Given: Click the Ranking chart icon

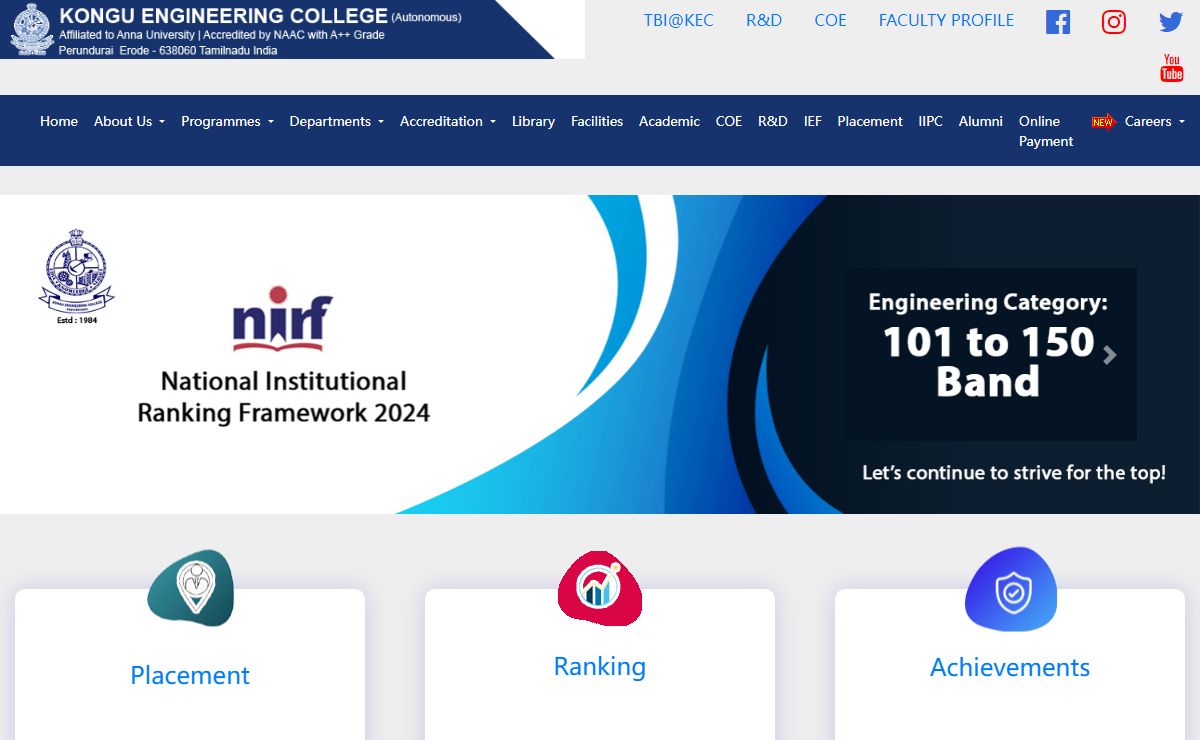Looking at the screenshot, I should click(x=600, y=588).
